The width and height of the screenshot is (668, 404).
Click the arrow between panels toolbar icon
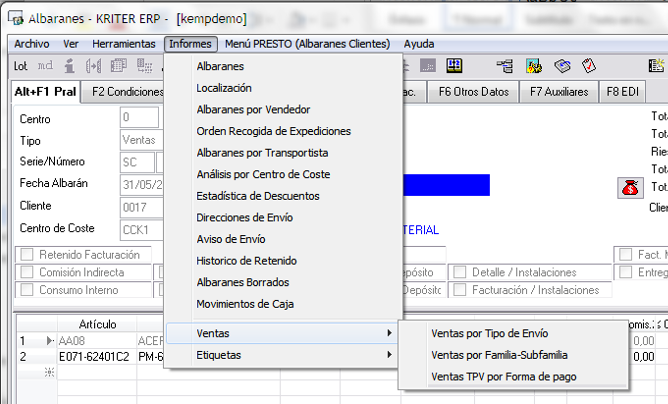(93, 66)
